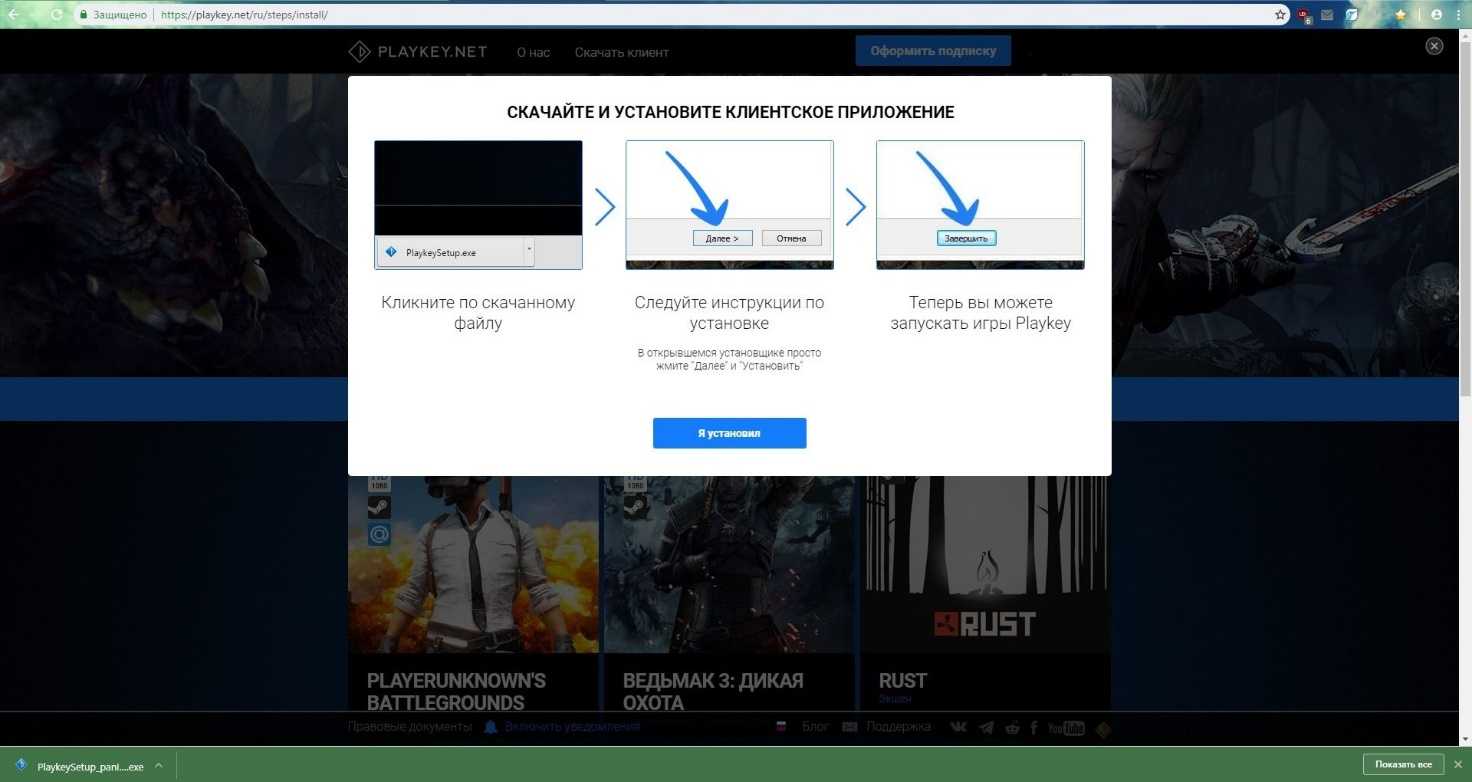
Task: Click 'Включить уведомления' link
Action: (x=571, y=727)
